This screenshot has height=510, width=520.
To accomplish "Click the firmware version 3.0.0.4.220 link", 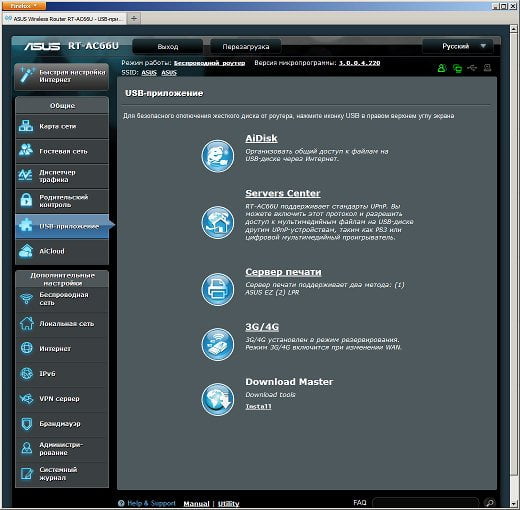I will pyautogui.click(x=359, y=63).
